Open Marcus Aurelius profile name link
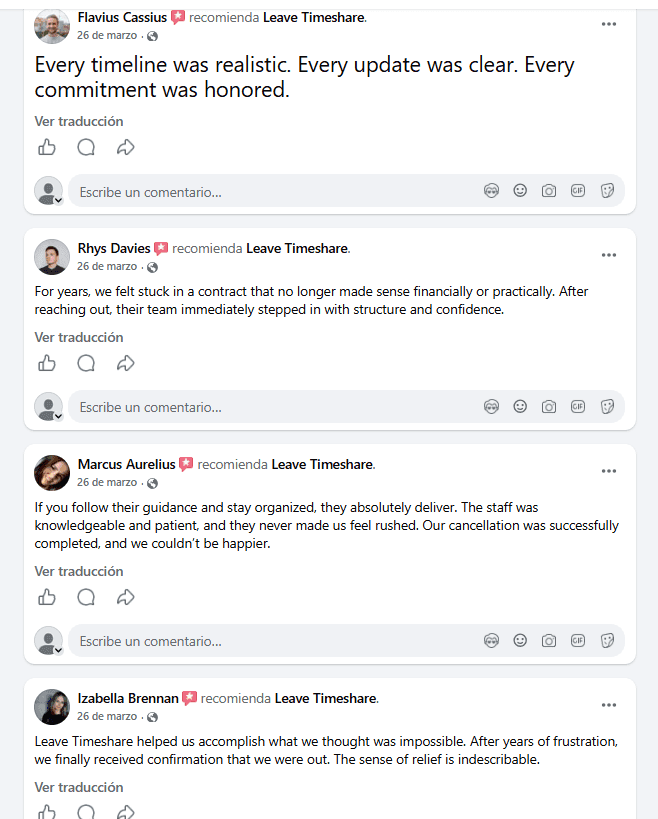The width and height of the screenshot is (658, 819). coord(126,464)
